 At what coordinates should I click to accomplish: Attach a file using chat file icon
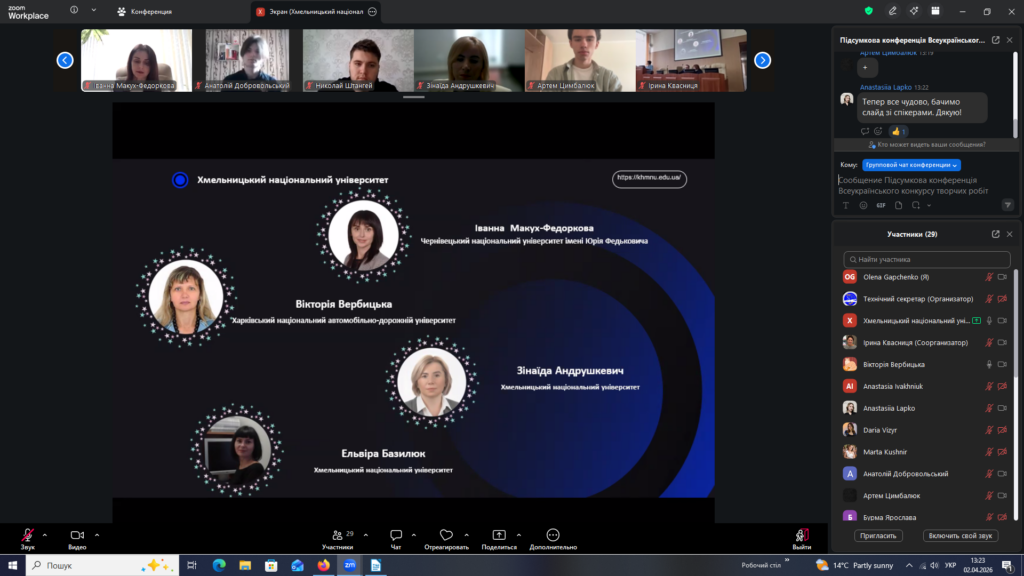pos(898,205)
